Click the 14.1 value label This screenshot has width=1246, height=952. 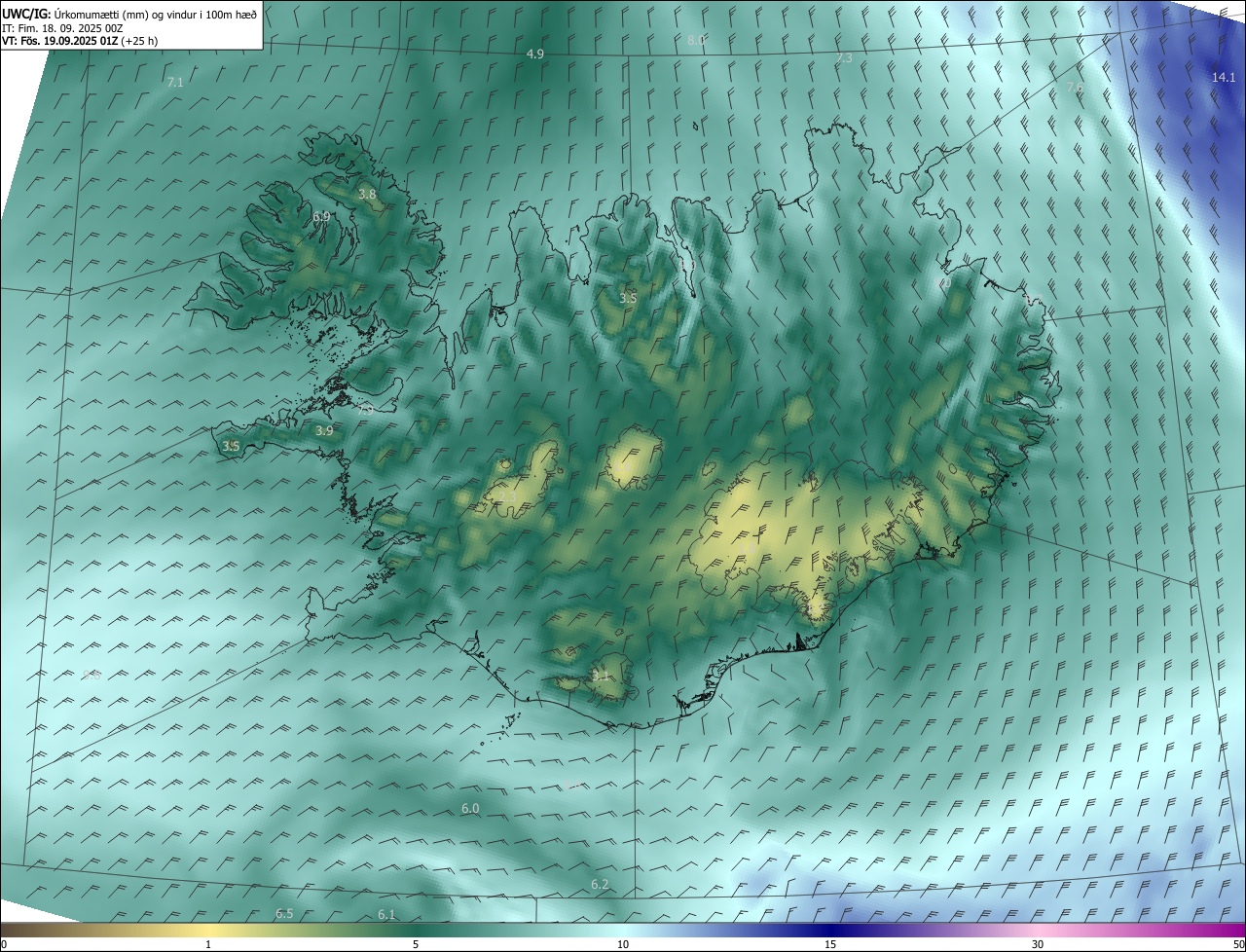click(x=1224, y=77)
